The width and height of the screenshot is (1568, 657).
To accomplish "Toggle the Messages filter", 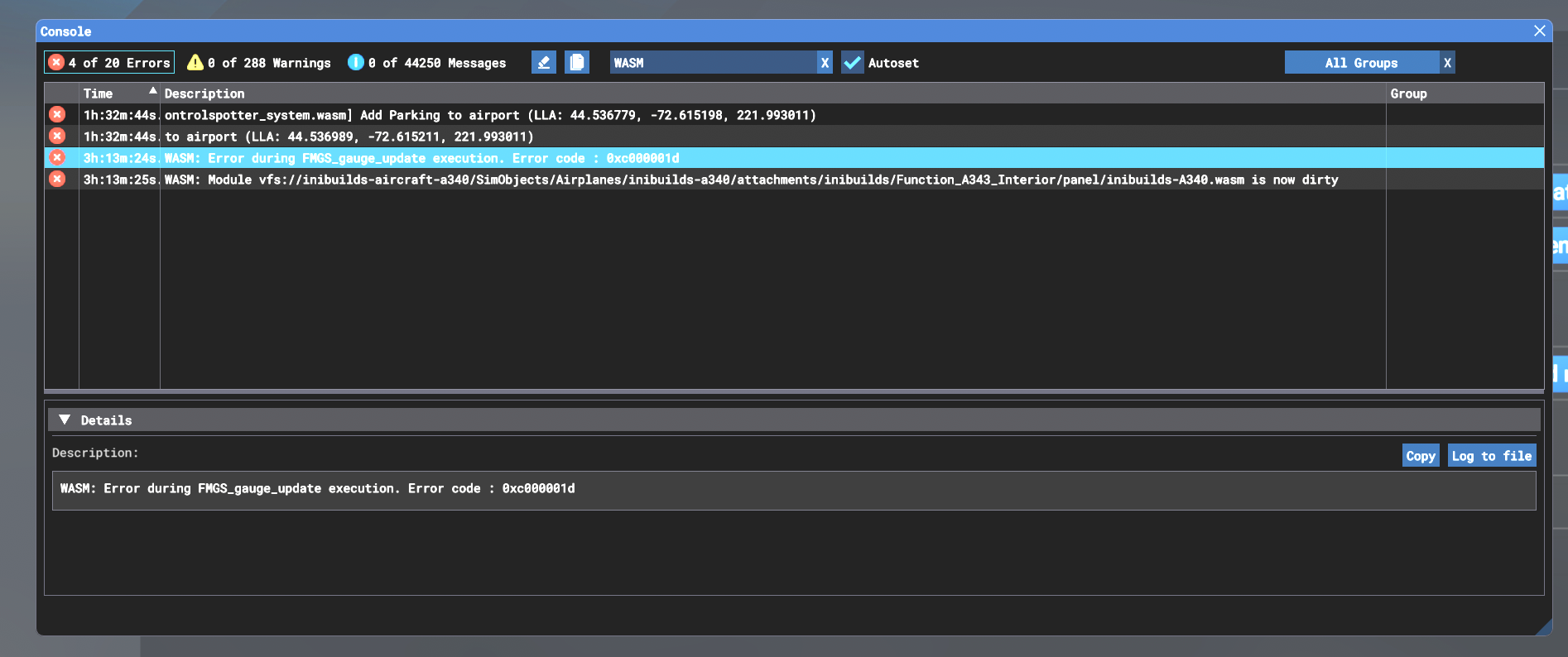I will [427, 63].
